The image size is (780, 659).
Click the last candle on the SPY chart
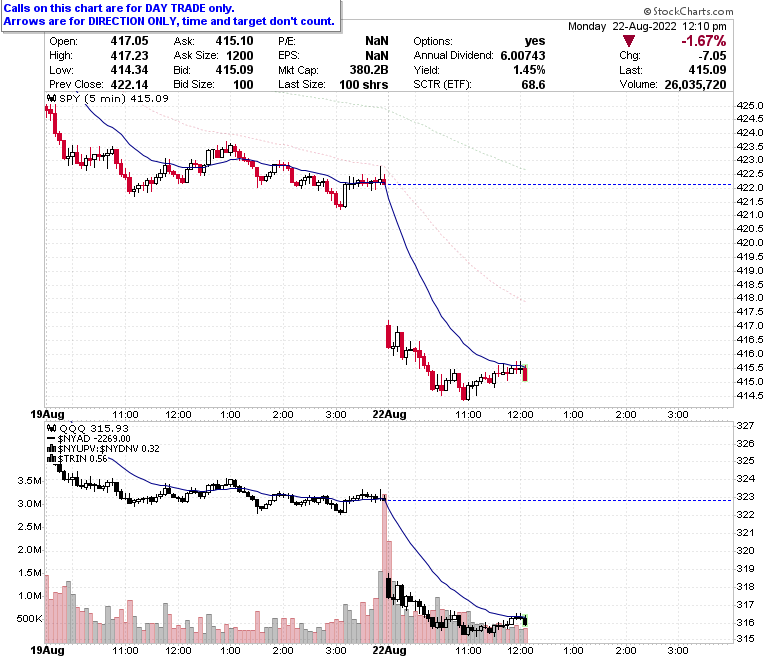coord(525,373)
